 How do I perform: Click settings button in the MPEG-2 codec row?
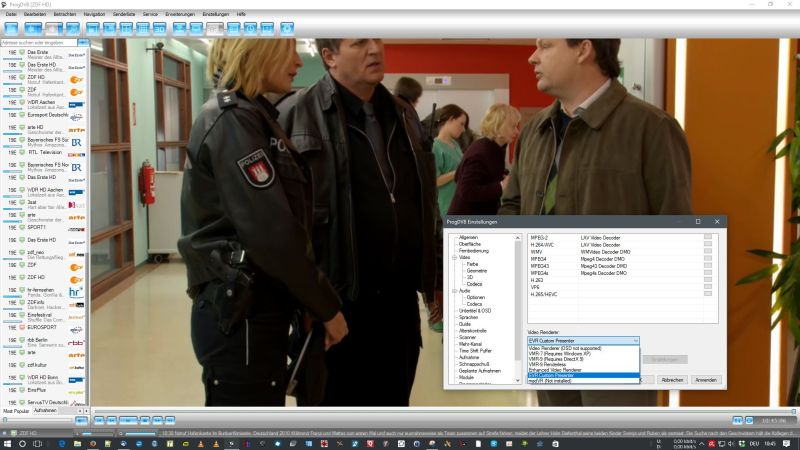tap(707, 238)
